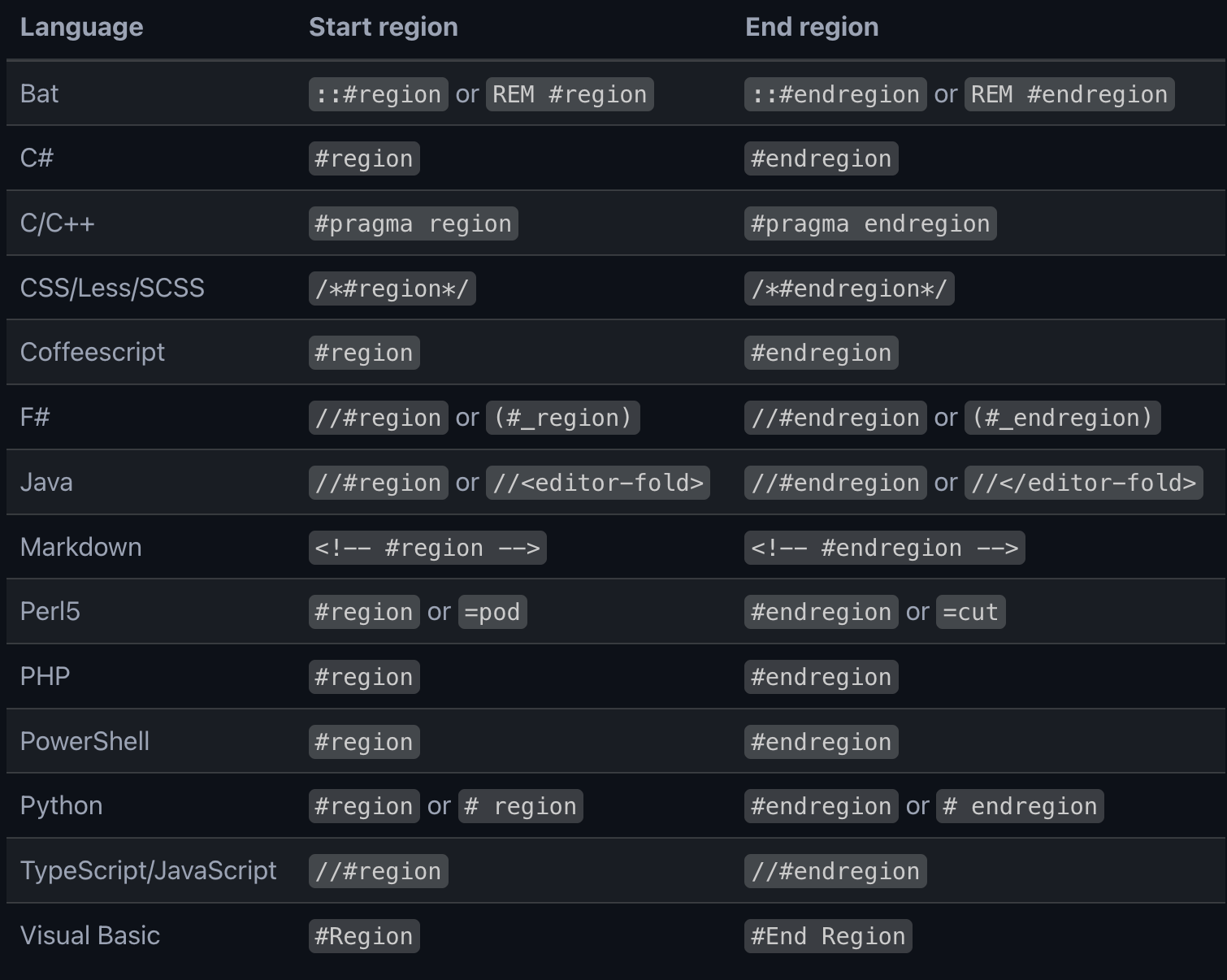Click the TypeScript/JavaScript language cell
1227x980 pixels.
pyautogui.click(x=148, y=870)
